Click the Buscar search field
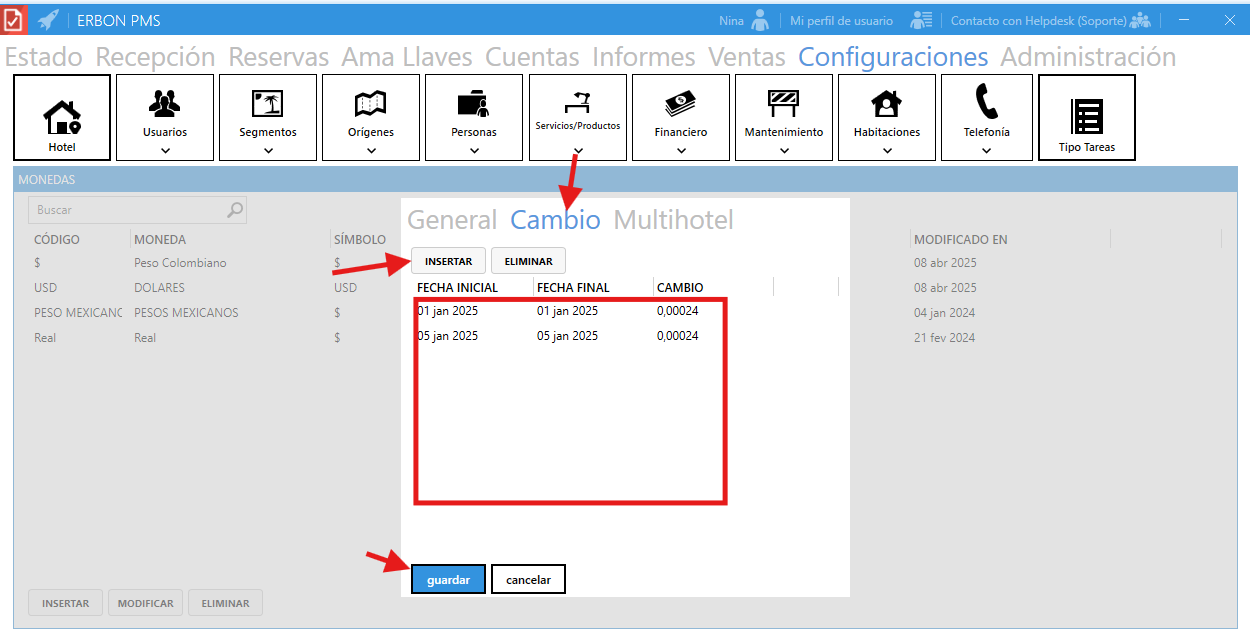Image resolution: width=1250 pixels, height=634 pixels. (128, 210)
